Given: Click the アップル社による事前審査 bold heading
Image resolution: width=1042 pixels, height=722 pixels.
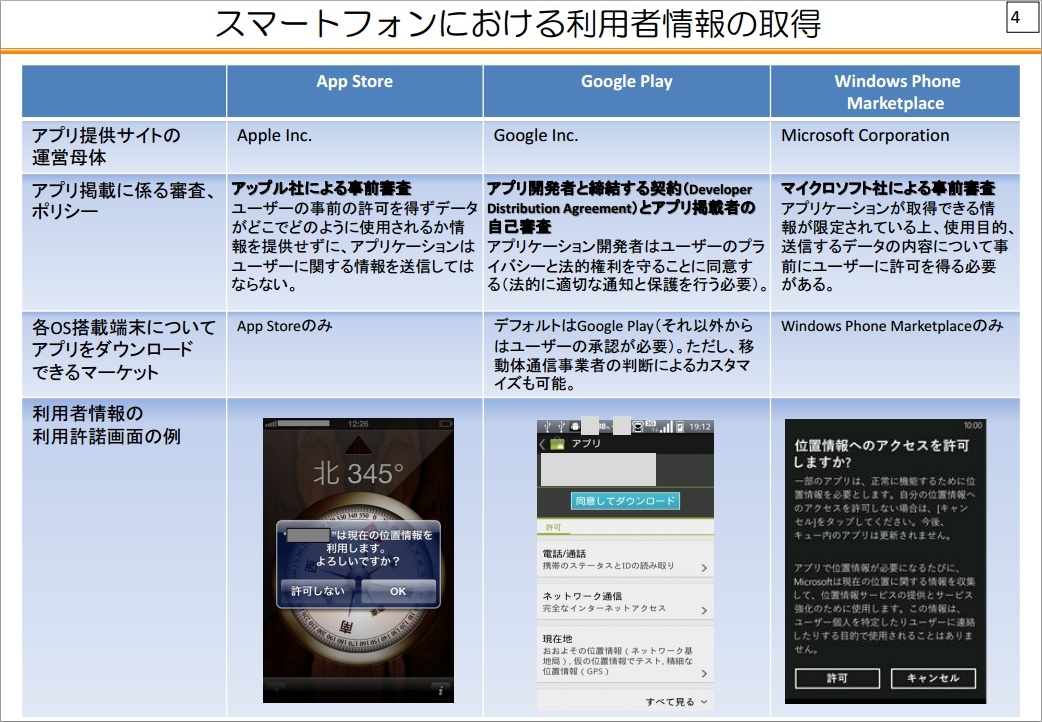Looking at the screenshot, I should [x=322, y=189].
